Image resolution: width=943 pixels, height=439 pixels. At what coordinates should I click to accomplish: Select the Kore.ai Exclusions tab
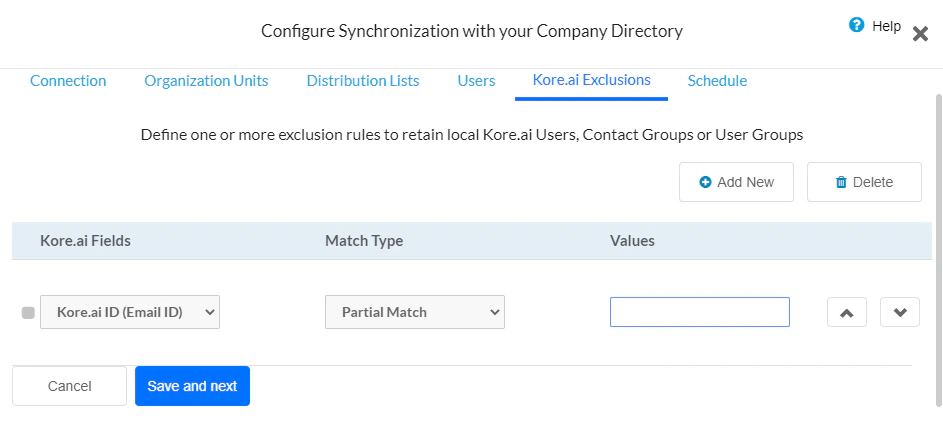[x=591, y=80]
